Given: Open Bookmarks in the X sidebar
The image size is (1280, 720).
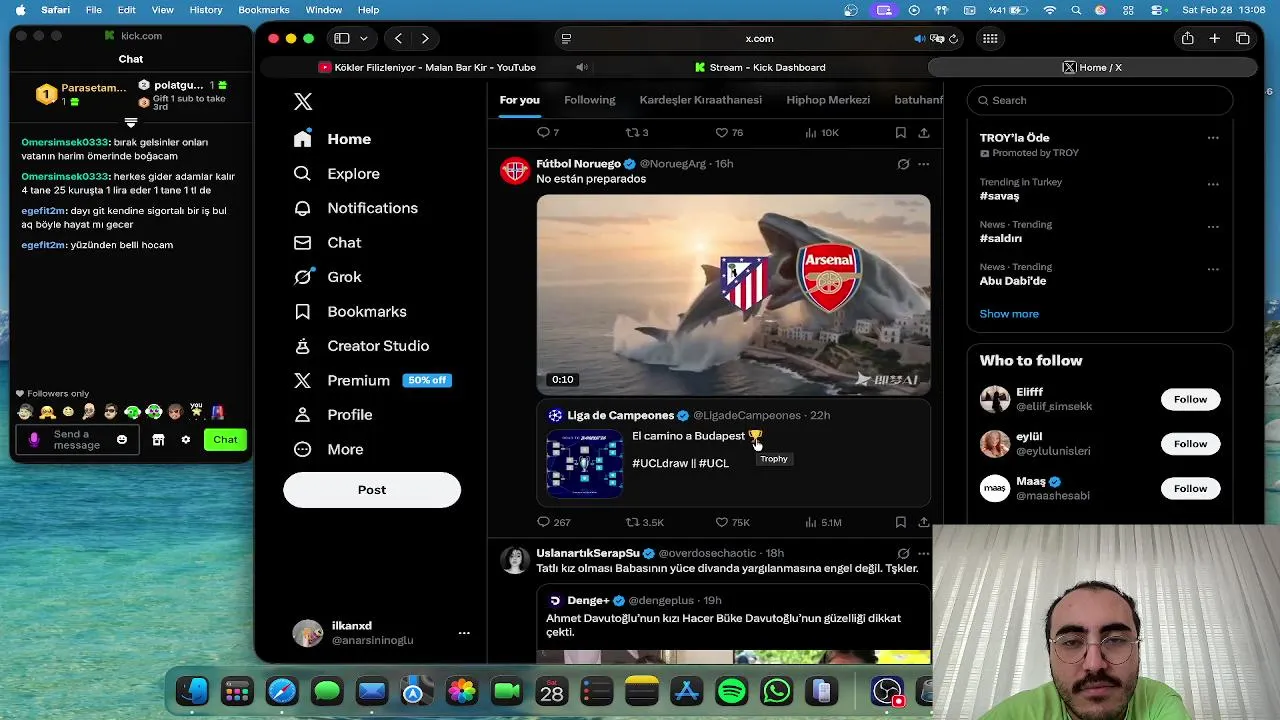Looking at the screenshot, I should point(349,312).
